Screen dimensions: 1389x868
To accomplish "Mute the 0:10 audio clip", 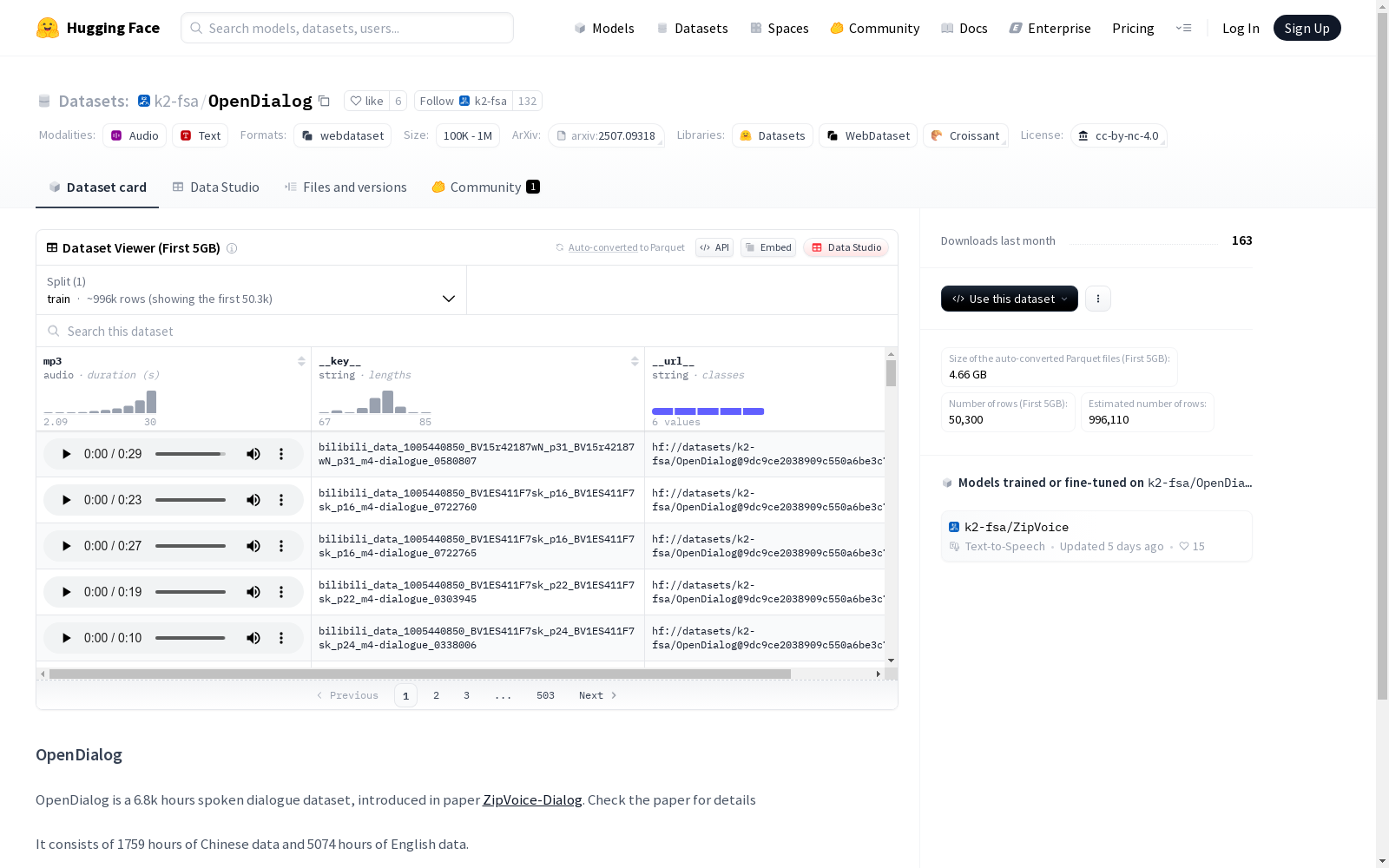I will point(253,638).
